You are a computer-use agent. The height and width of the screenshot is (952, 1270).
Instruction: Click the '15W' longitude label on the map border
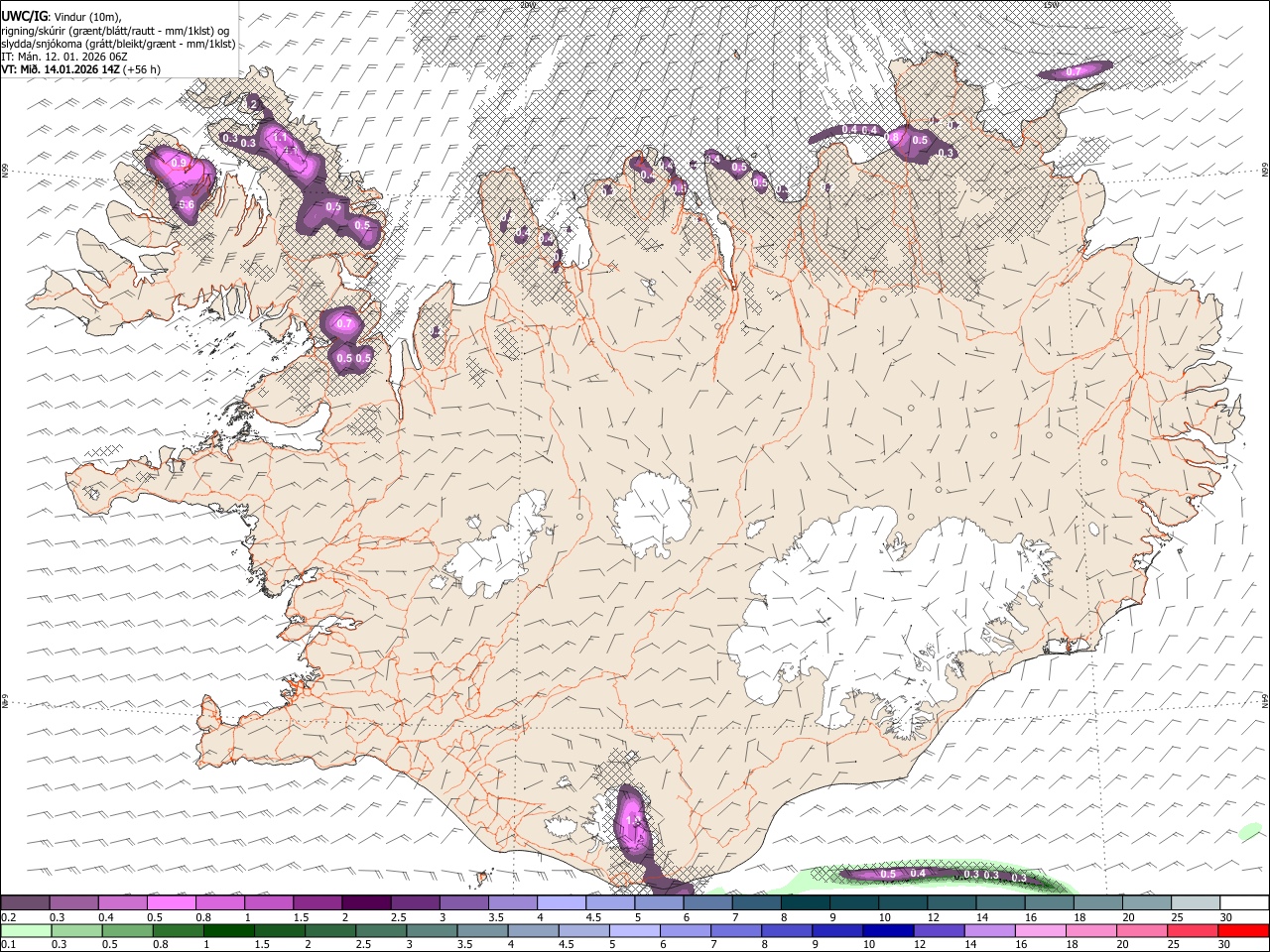pos(1051,5)
